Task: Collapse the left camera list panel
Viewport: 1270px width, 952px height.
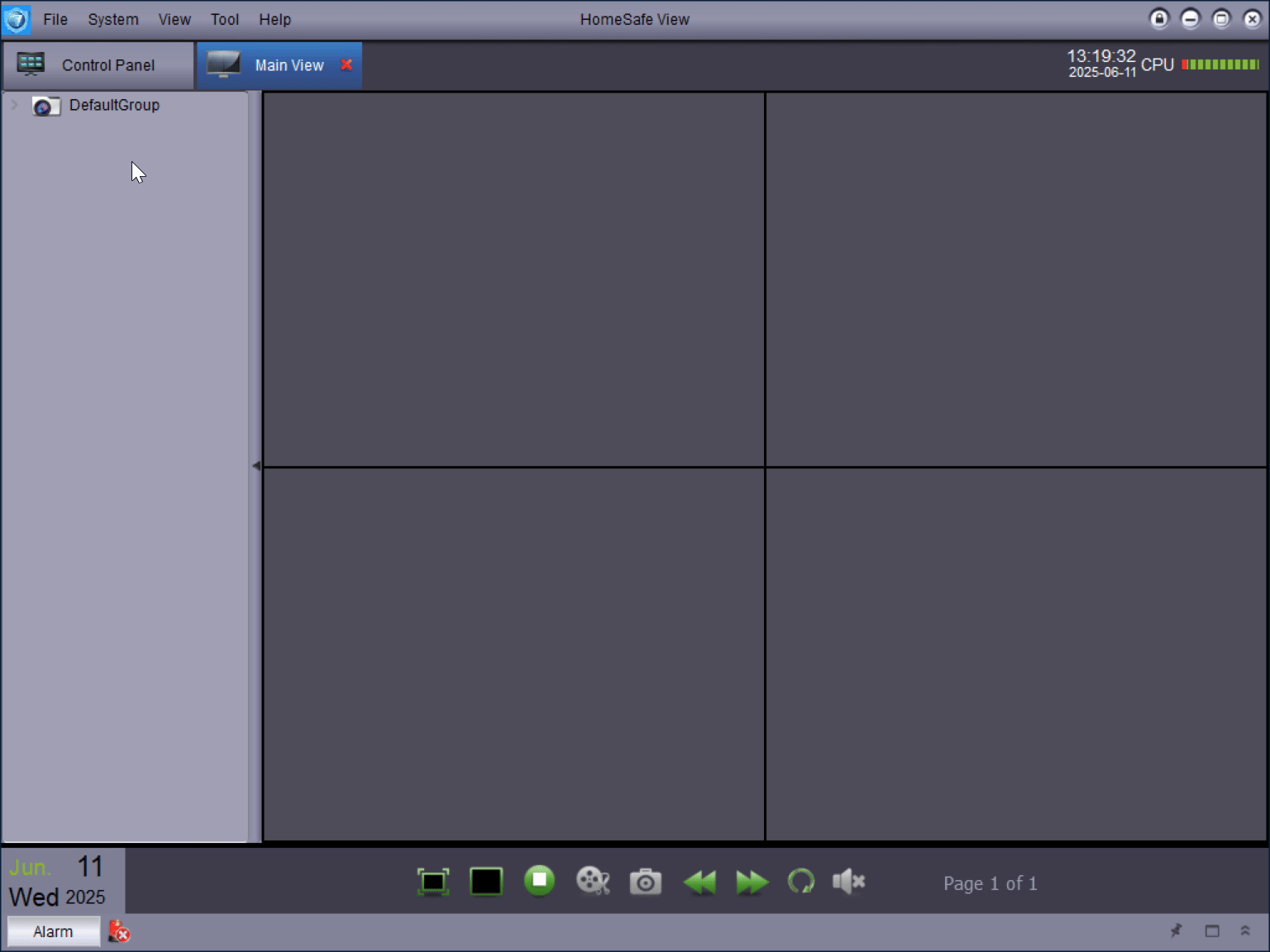Action: click(x=255, y=466)
